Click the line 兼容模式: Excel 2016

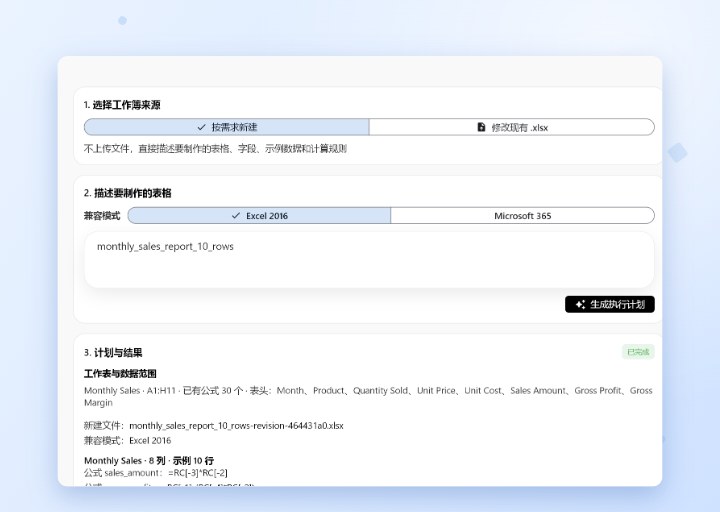tap(127, 441)
